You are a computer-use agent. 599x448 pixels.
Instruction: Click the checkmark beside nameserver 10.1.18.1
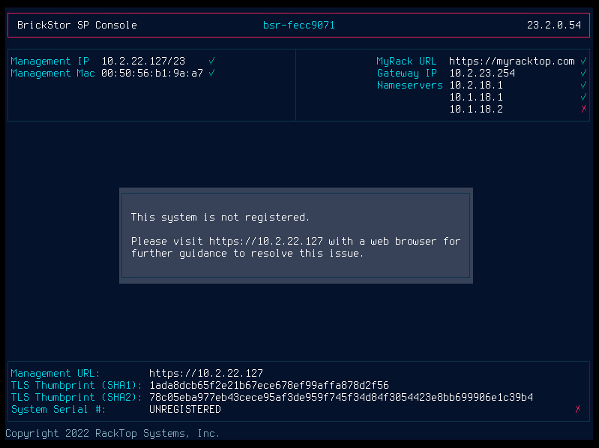[583, 97]
